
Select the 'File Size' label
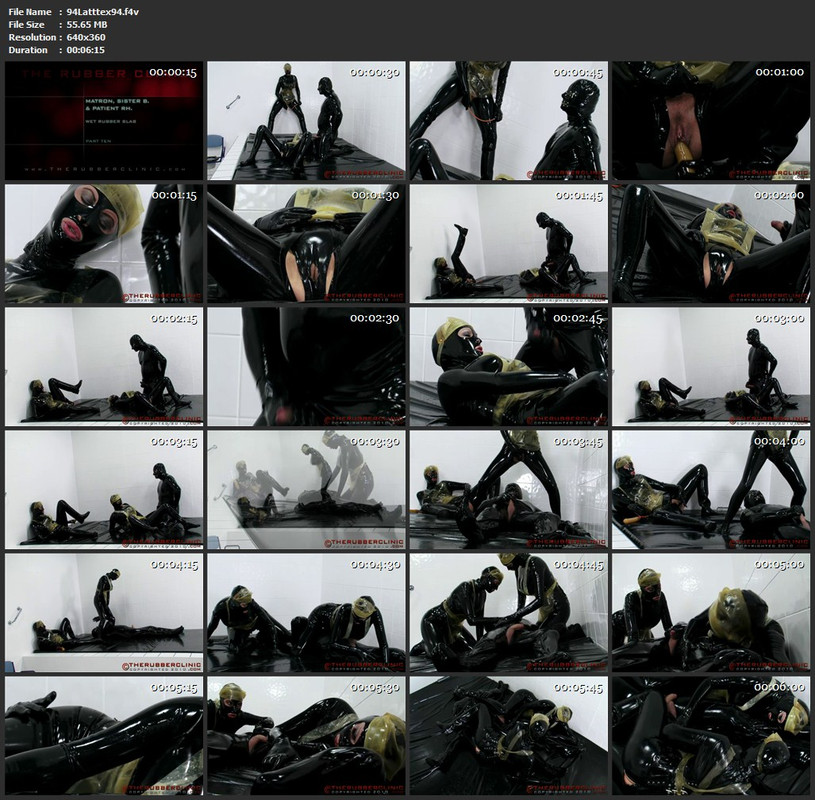pos(27,24)
